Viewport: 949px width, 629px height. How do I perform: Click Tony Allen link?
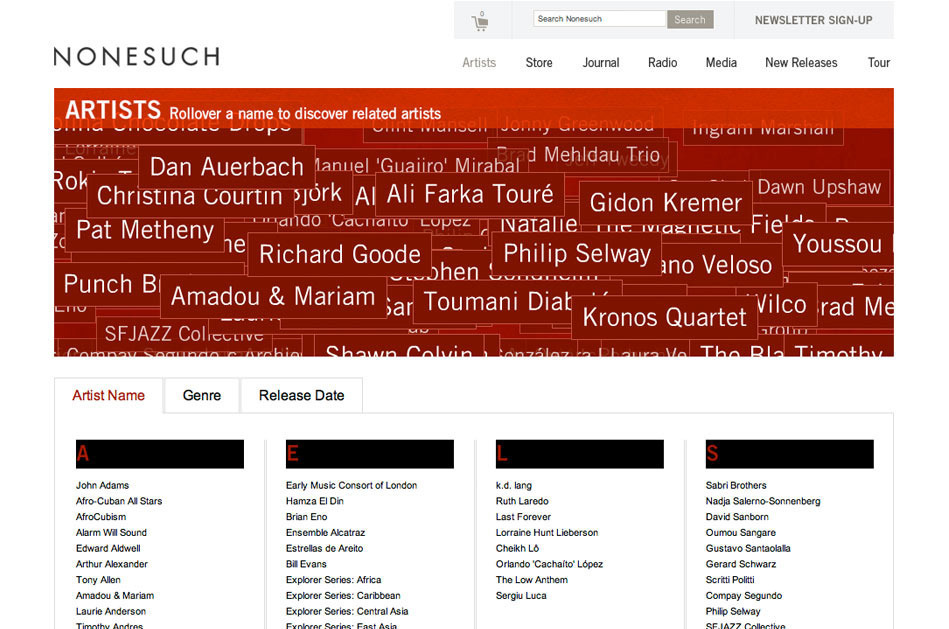tap(98, 580)
